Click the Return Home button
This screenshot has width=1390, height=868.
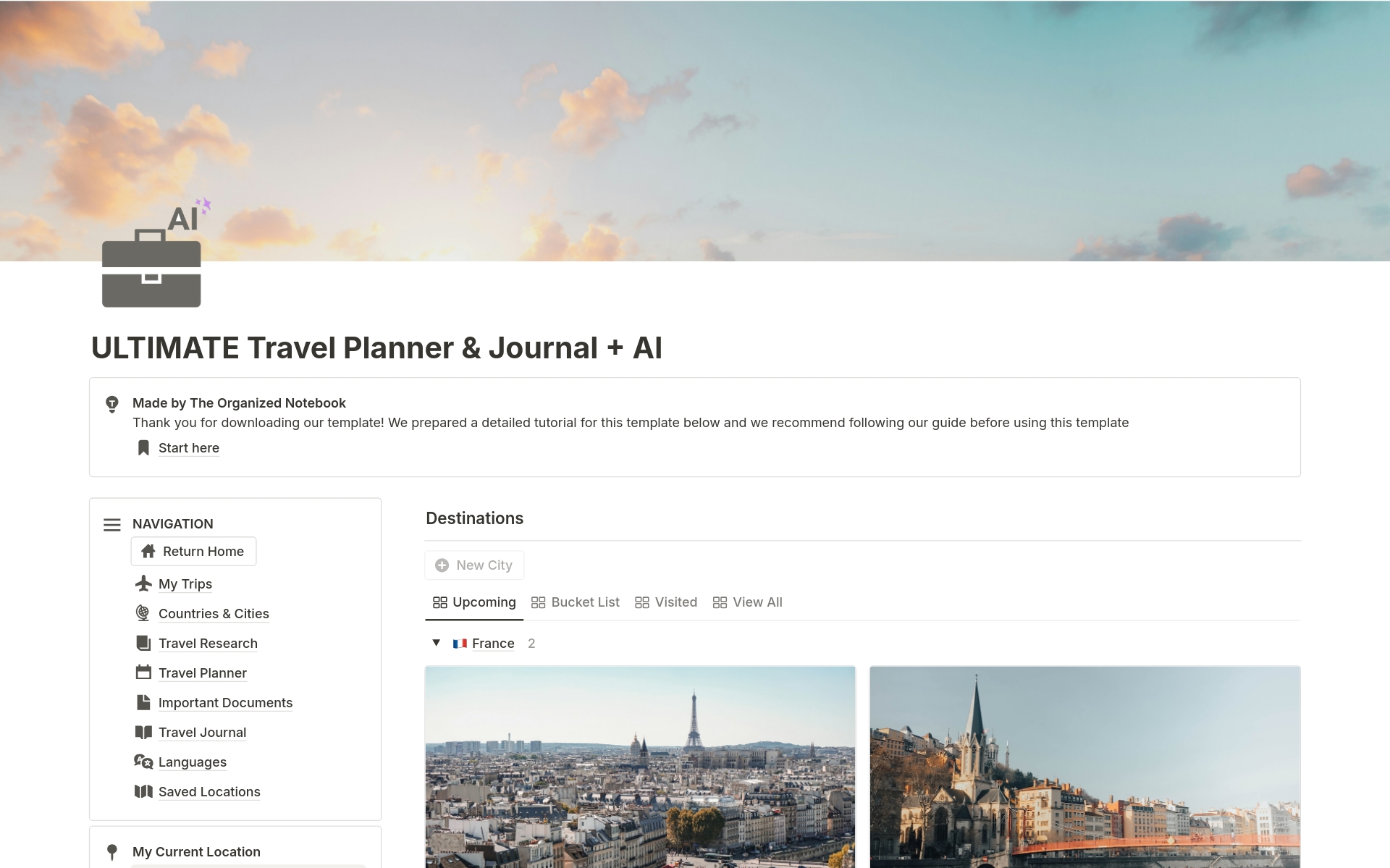click(193, 551)
